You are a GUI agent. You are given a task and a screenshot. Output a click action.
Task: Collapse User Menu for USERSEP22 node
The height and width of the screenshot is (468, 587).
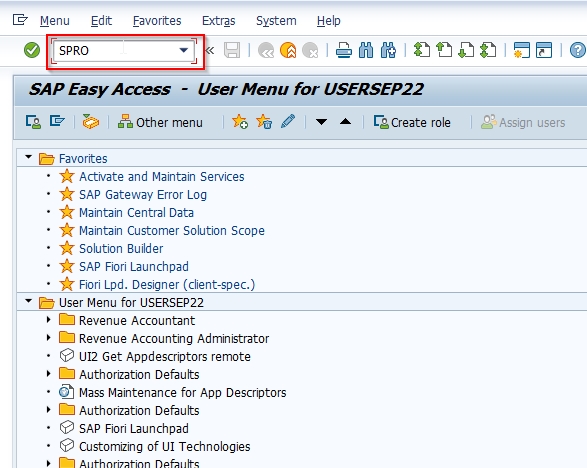pos(28,301)
